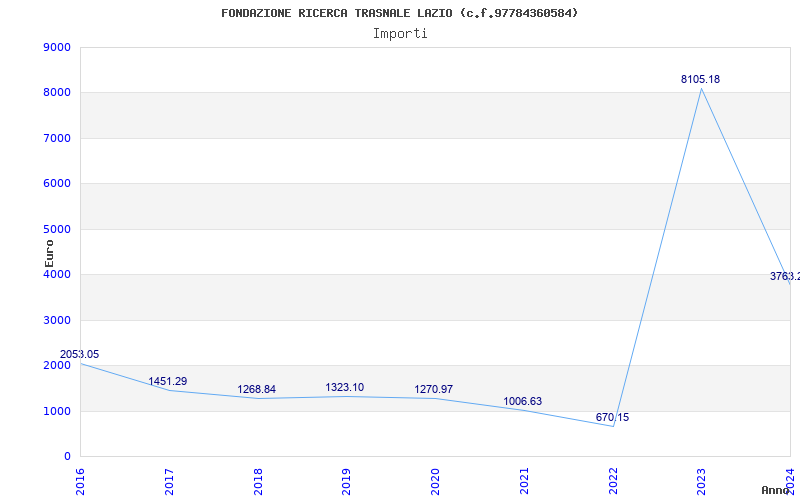Click the y-axis value 5000
This screenshot has height=500, width=800.
pyautogui.click(x=57, y=229)
